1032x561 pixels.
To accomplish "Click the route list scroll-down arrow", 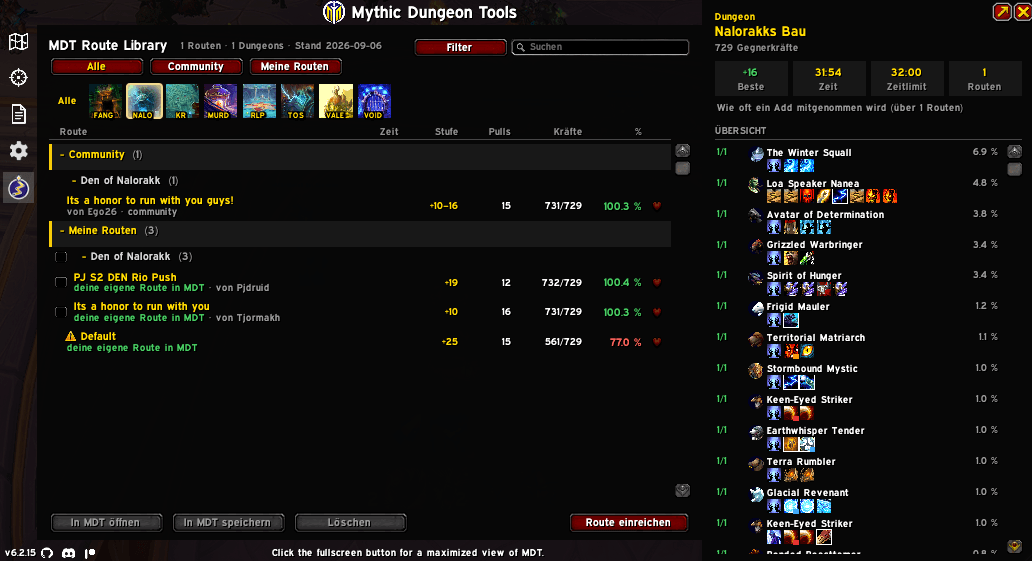I will (x=683, y=490).
